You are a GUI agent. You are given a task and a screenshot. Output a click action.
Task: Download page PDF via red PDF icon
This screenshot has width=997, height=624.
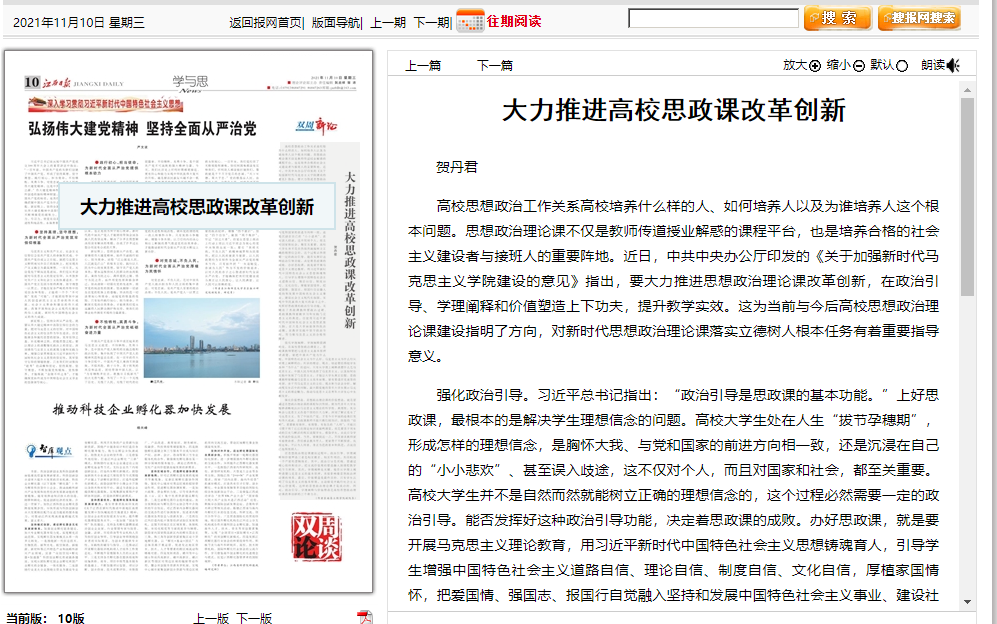click(x=365, y=617)
